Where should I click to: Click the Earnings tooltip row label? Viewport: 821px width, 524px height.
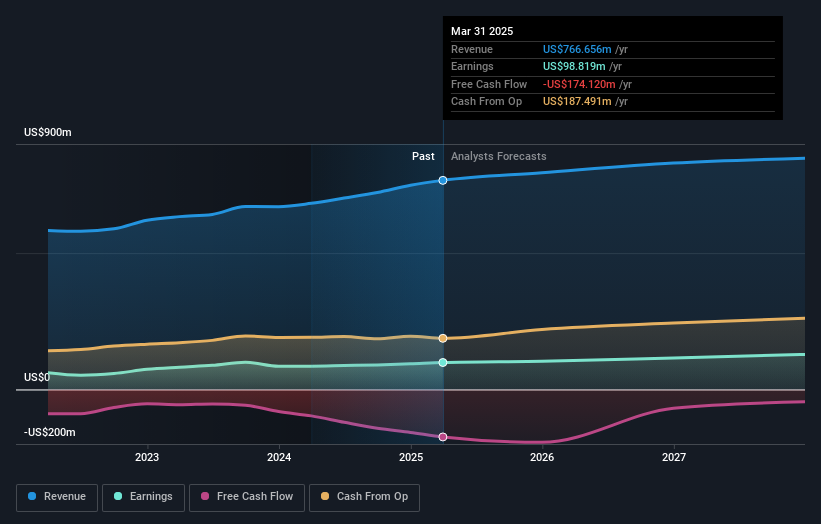(x=472, y=66)
